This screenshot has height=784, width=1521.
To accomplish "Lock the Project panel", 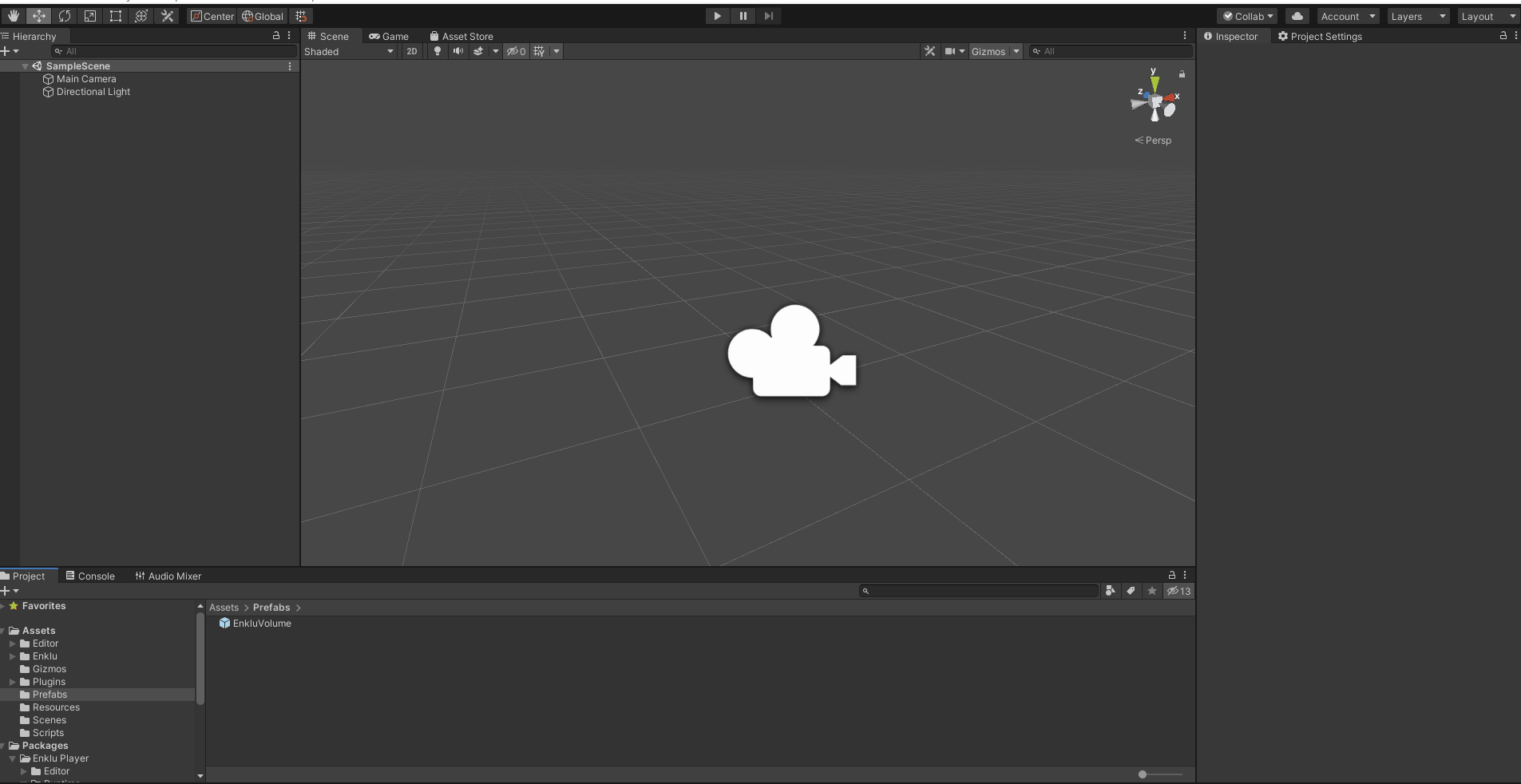I will 1172,575.
